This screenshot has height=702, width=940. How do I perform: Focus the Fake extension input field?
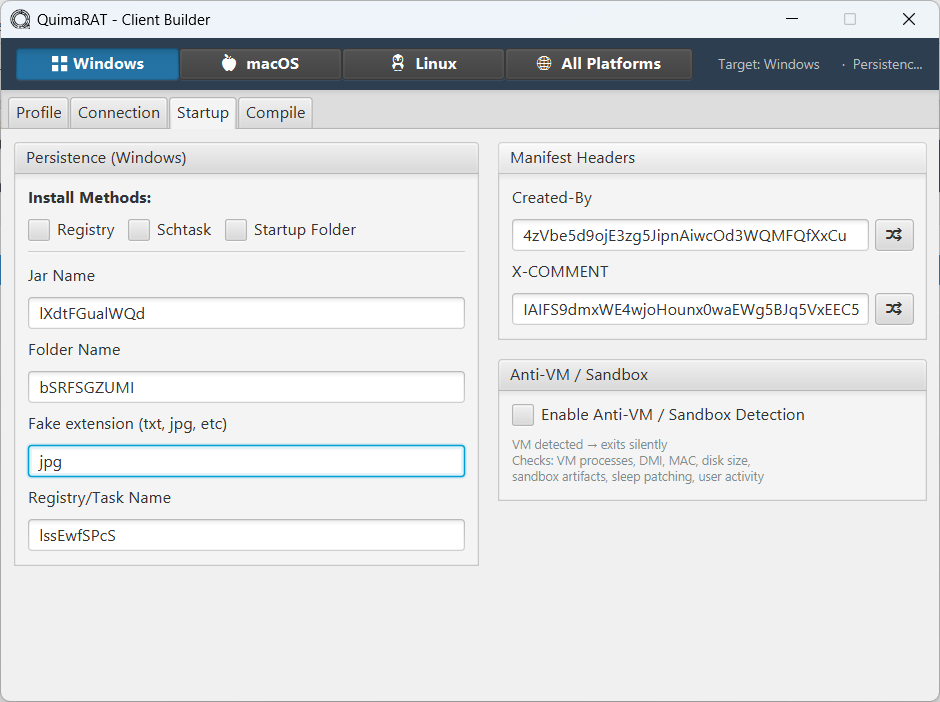tap(245, 461)
